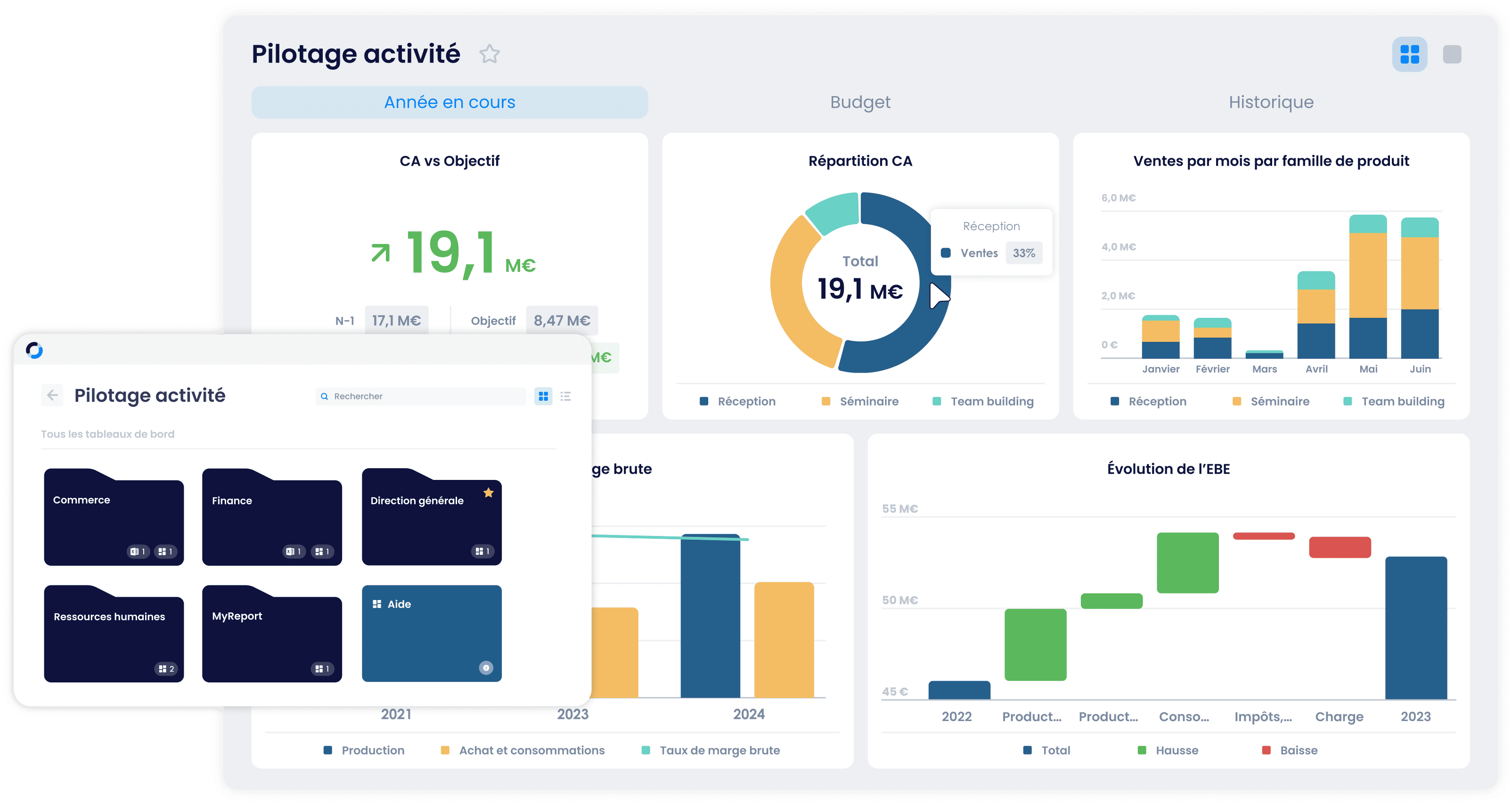Click the info icon on Aide tile
Viewport: 1512px width, 803px height.
pyautogui.click(x=486, y=667)
